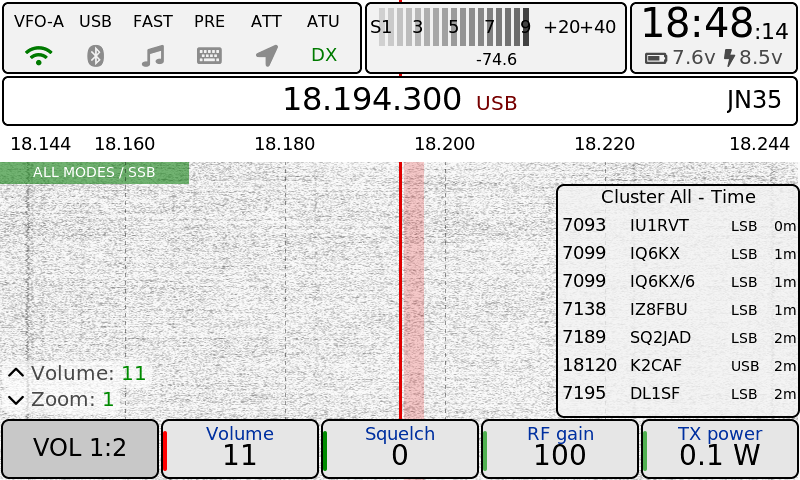Click the music note audio icon

click(153, 56)
